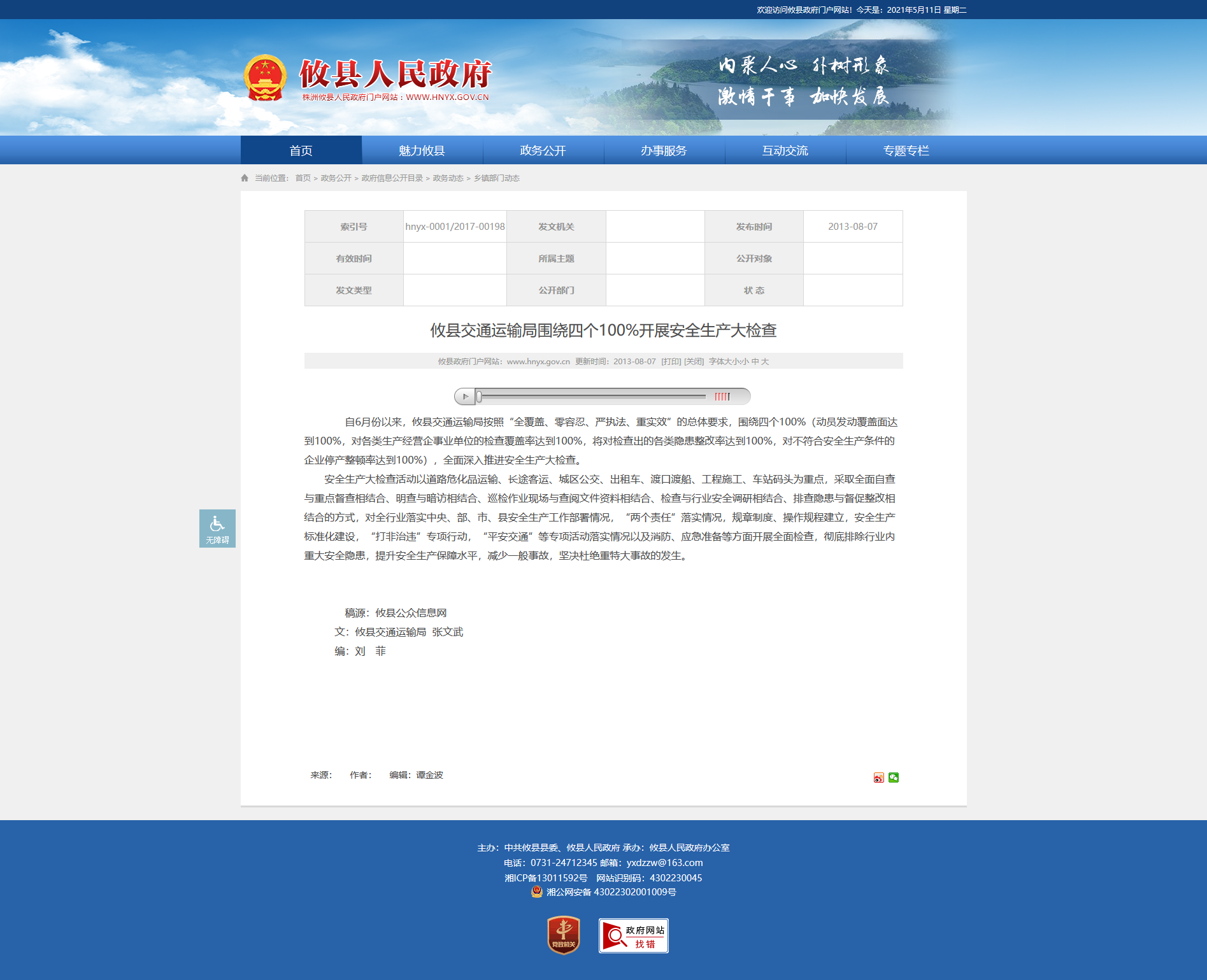Open the 无障碍 accessibility tool

(x=217, y=529)
